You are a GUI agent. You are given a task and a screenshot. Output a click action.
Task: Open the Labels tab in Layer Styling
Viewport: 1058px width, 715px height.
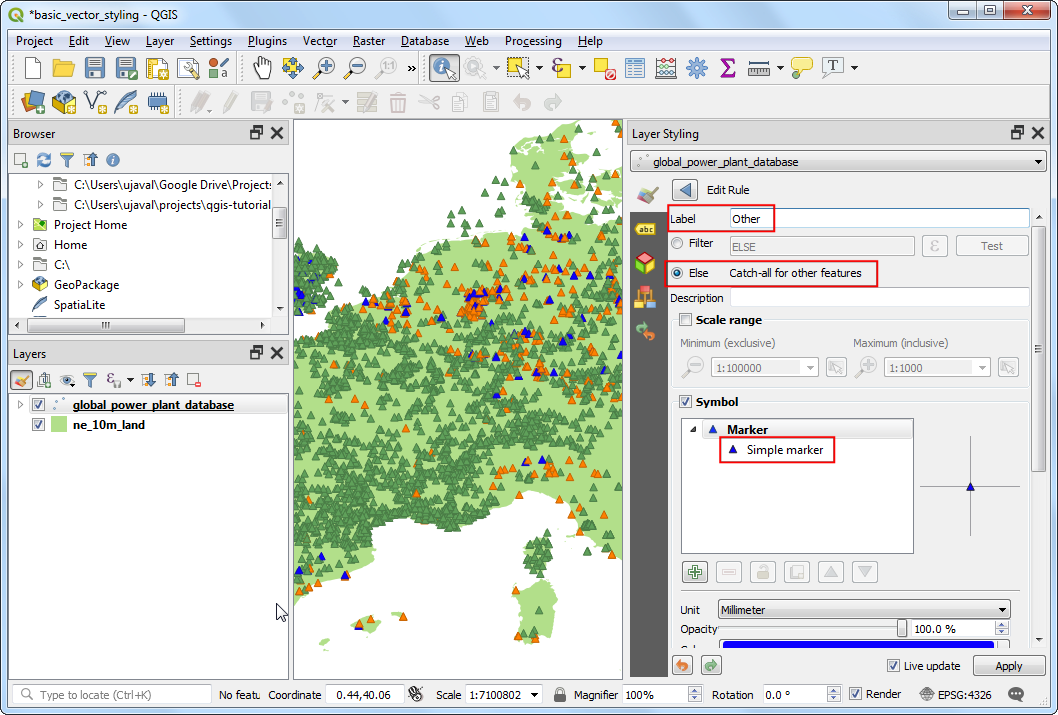646,229
